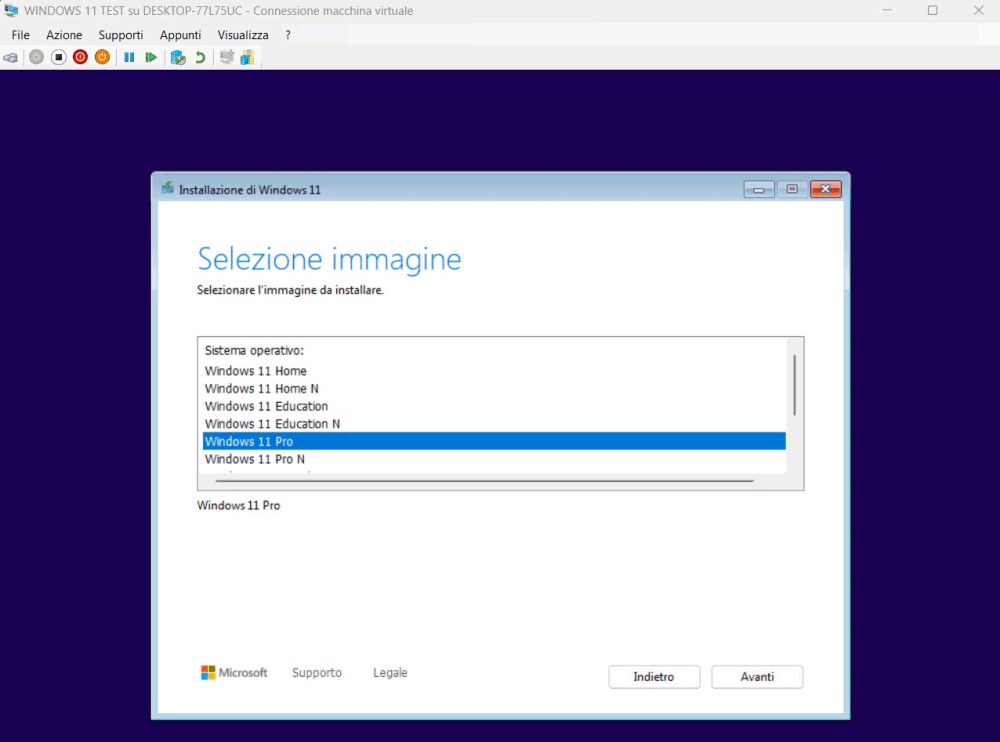Minimize the Installazione di Windows 11 dialog

759,189
